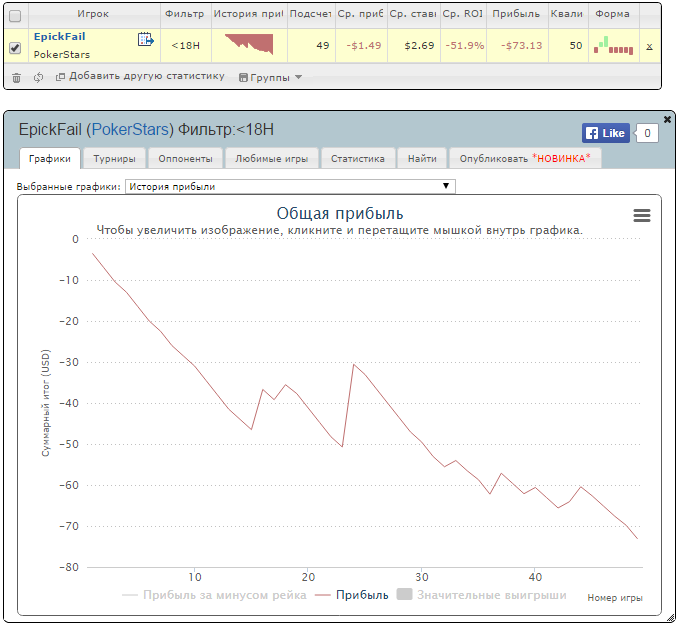The height and width of the screenshot is (625, 678).
Task: Click the Общая прибыль chart title
Action: (x=339, y=214)
